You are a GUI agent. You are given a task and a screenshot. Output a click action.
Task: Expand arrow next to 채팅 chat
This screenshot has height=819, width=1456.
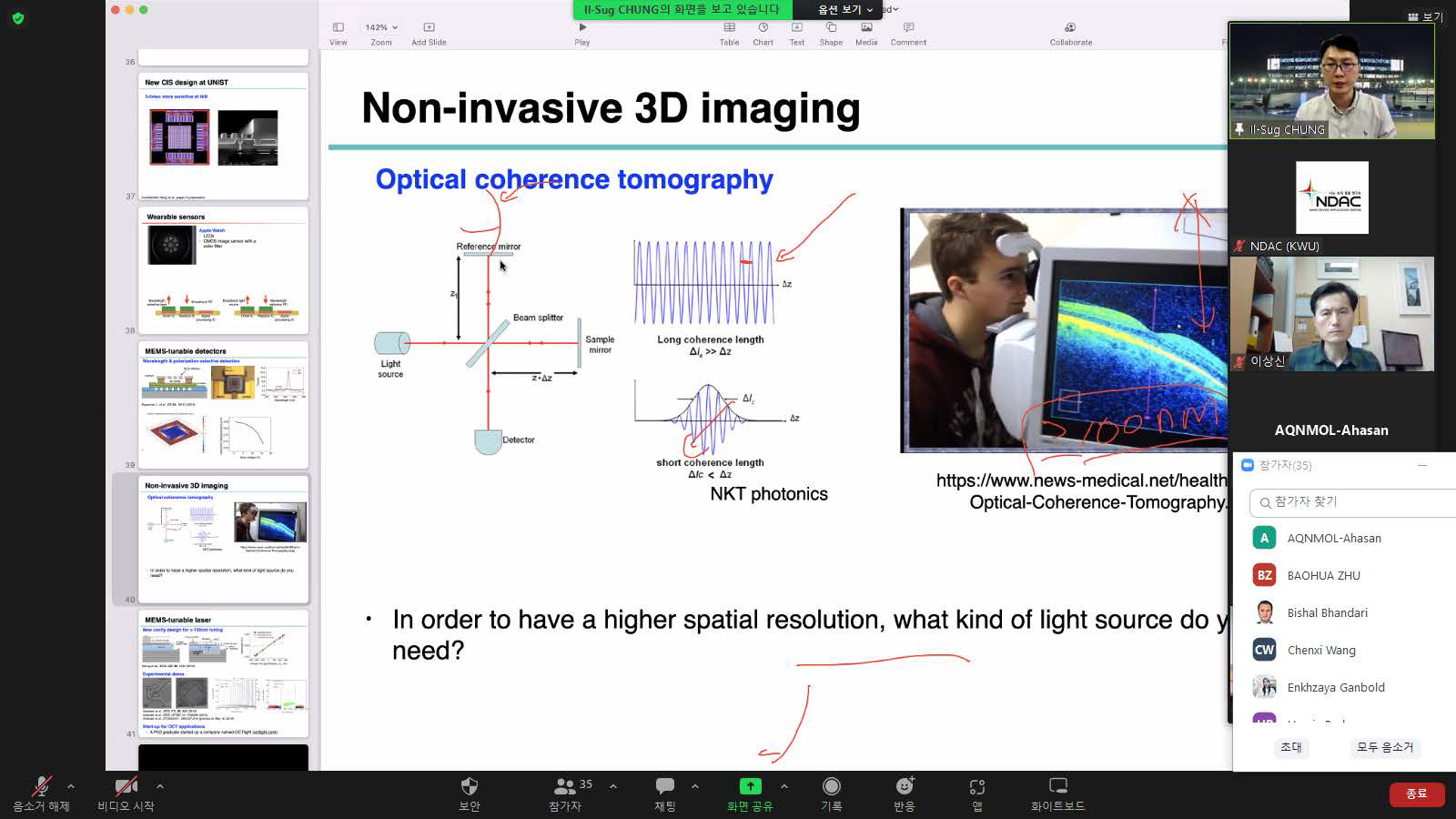[695, 786]
